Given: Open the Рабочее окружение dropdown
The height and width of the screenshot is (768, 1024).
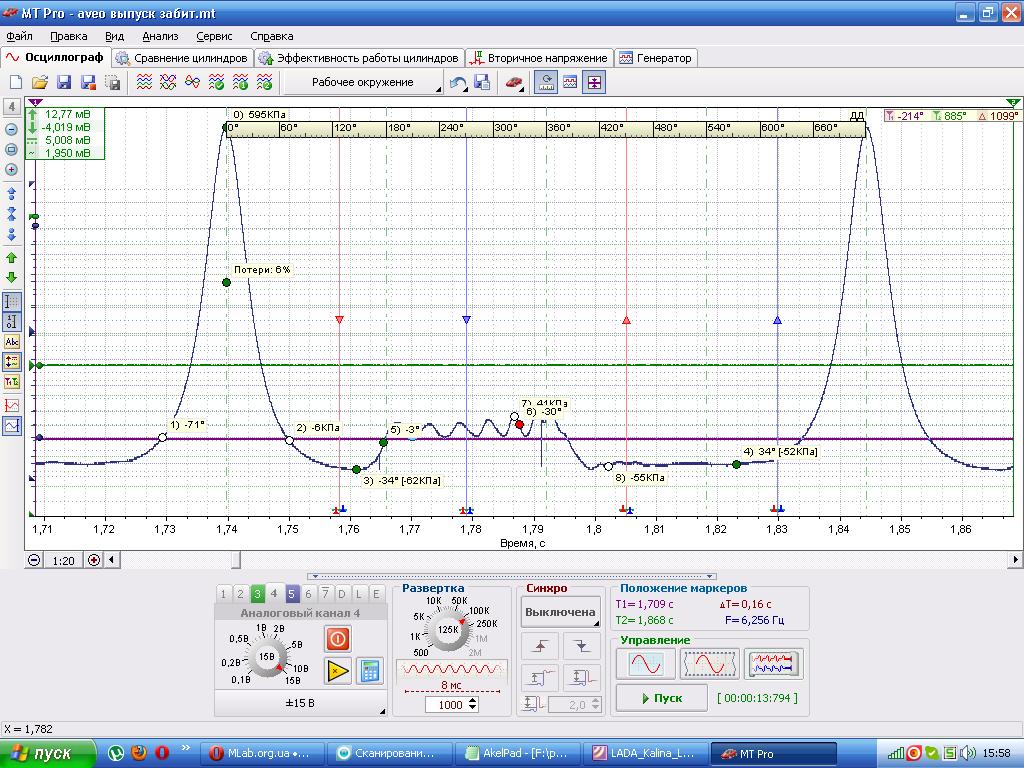Looking at the screenshot, I should point(363,82).
